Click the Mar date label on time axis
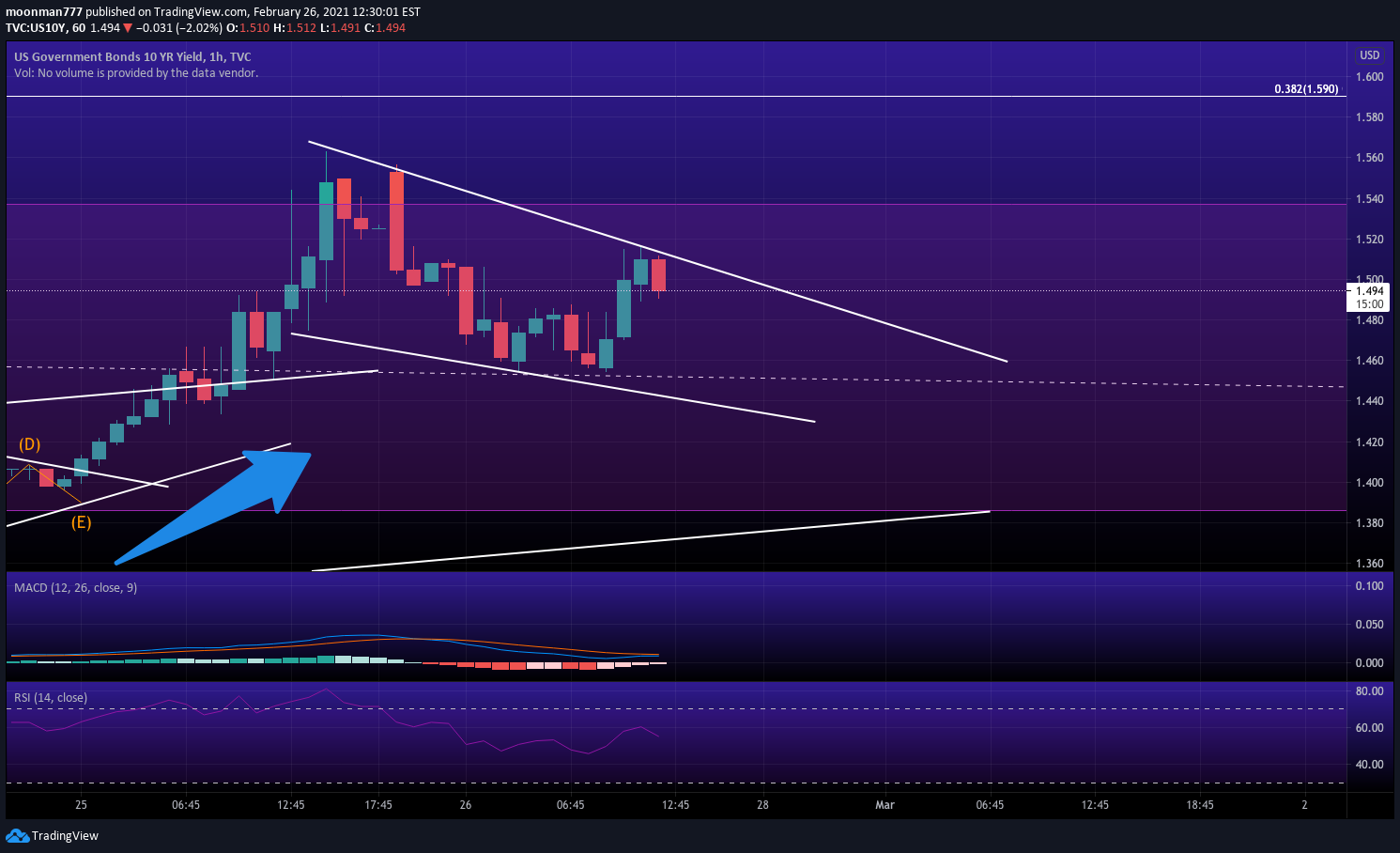The image size is (1400, 853). (885, 805)
